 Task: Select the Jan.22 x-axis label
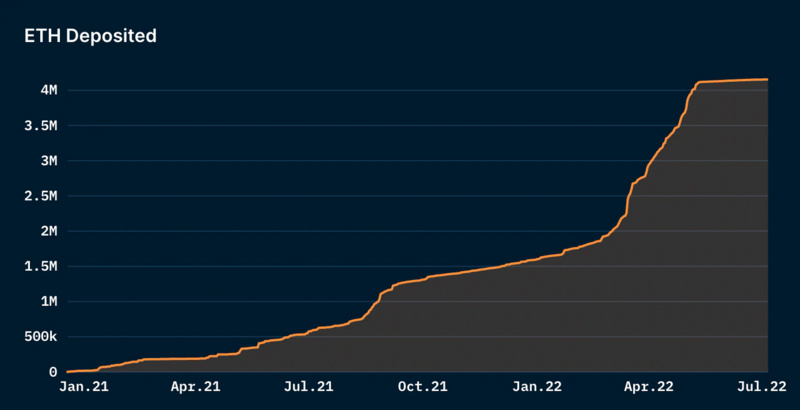537,387
